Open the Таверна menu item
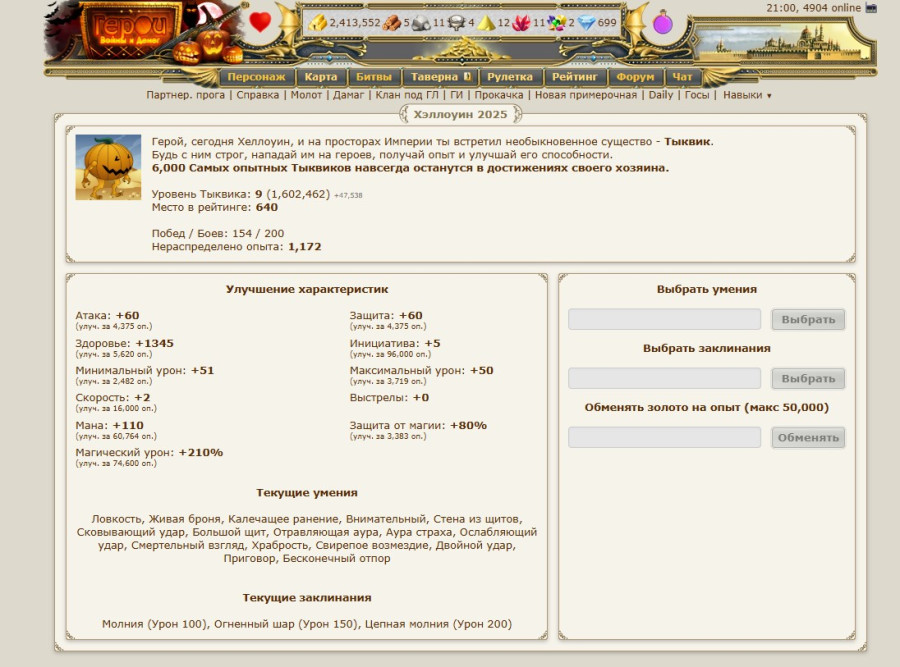This screenshot has height=667, width=900. 439,76
